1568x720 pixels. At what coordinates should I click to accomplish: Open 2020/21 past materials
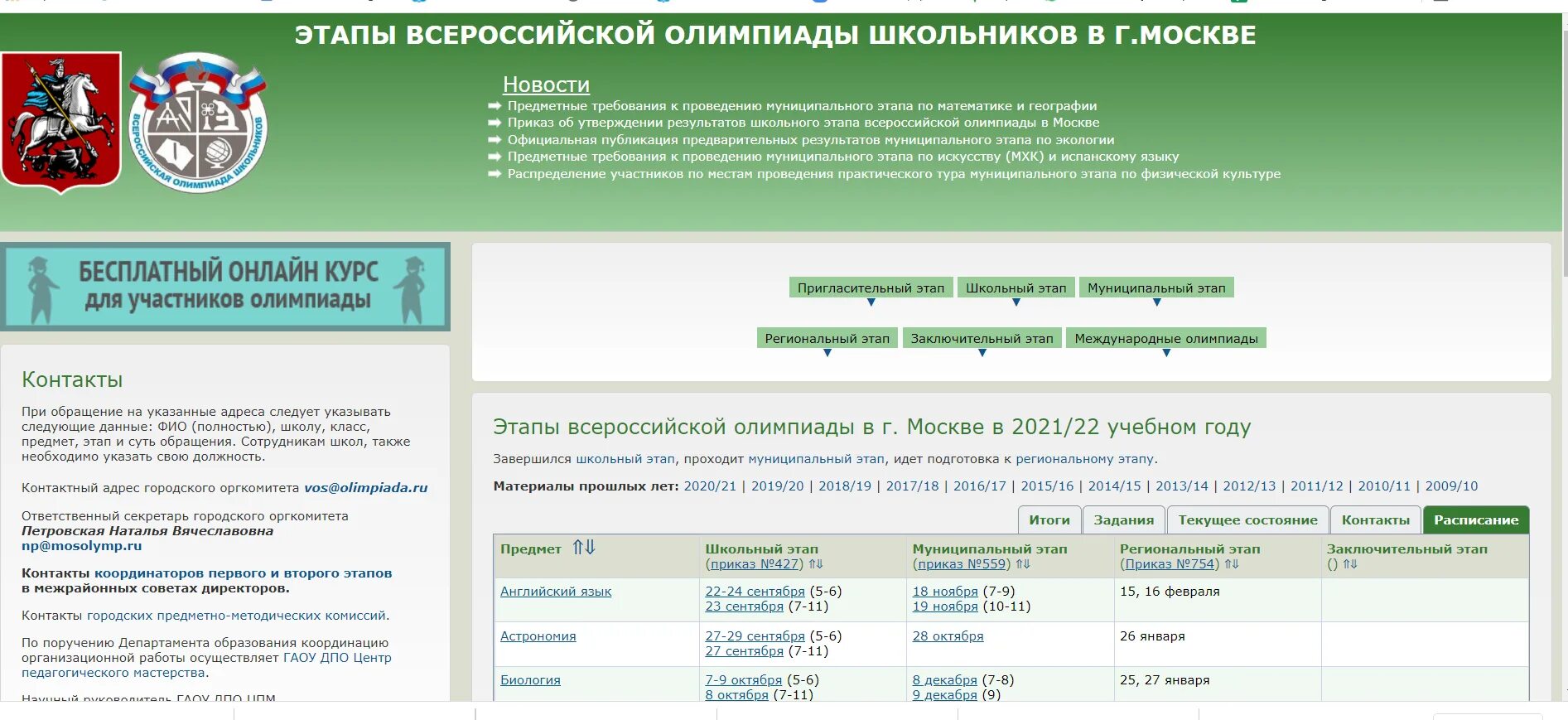click(710, 486)
